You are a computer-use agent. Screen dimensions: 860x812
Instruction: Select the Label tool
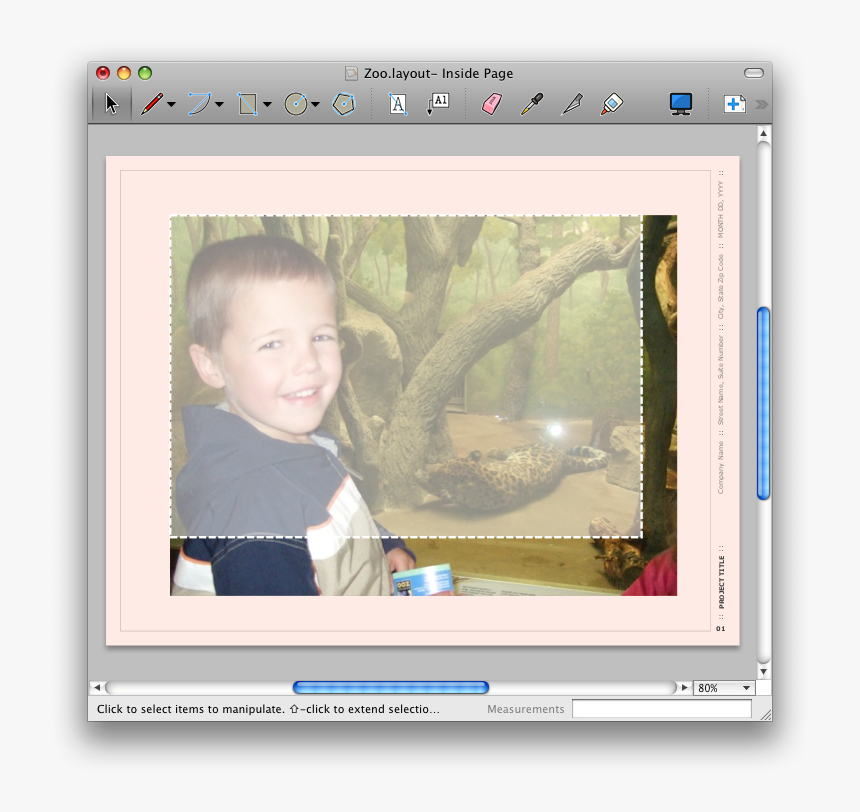tap(438, 104)
